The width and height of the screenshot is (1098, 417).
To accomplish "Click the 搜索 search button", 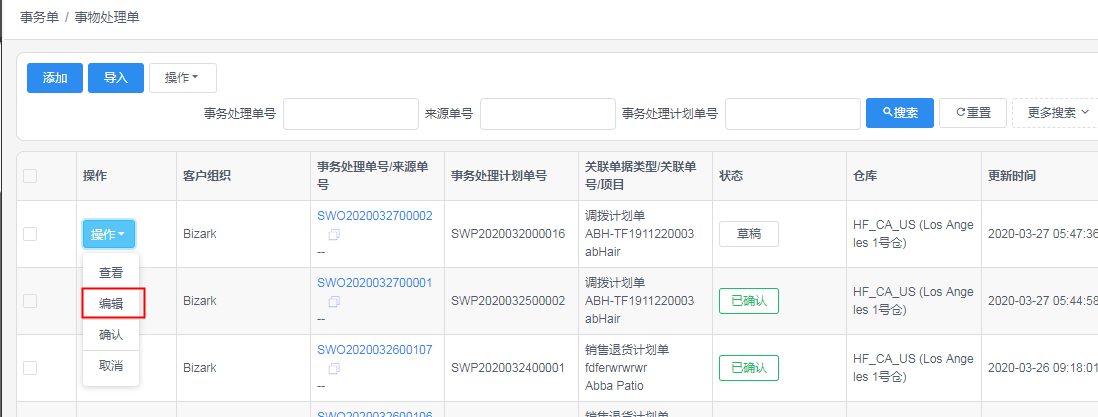I will [900, 113].
